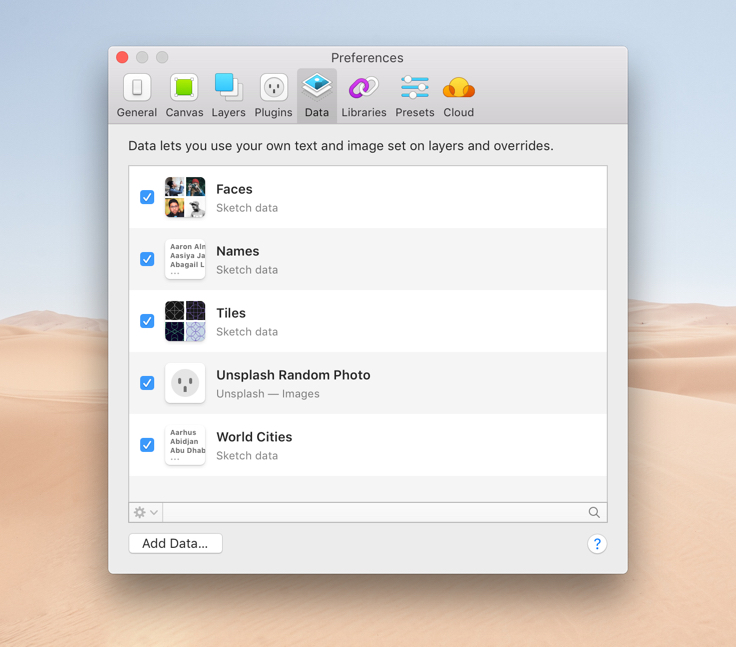Disable Unsplash Random Photo data
This screenshot has height=647, width=736.
pyautogui.click(x=147, y=383)
